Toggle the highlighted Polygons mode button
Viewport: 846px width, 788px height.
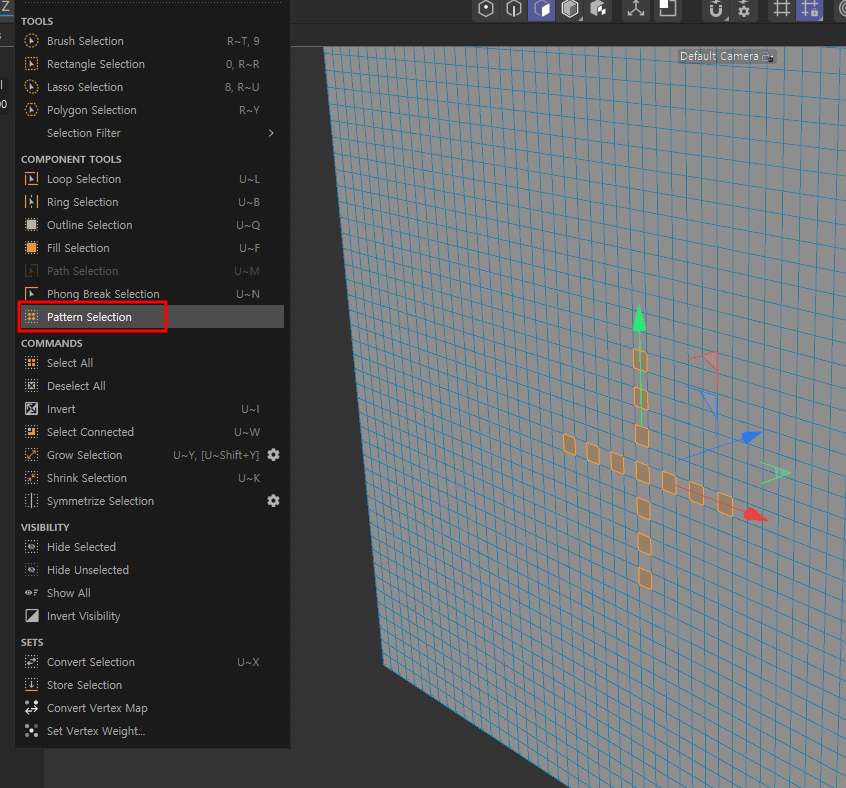(542, 9)
